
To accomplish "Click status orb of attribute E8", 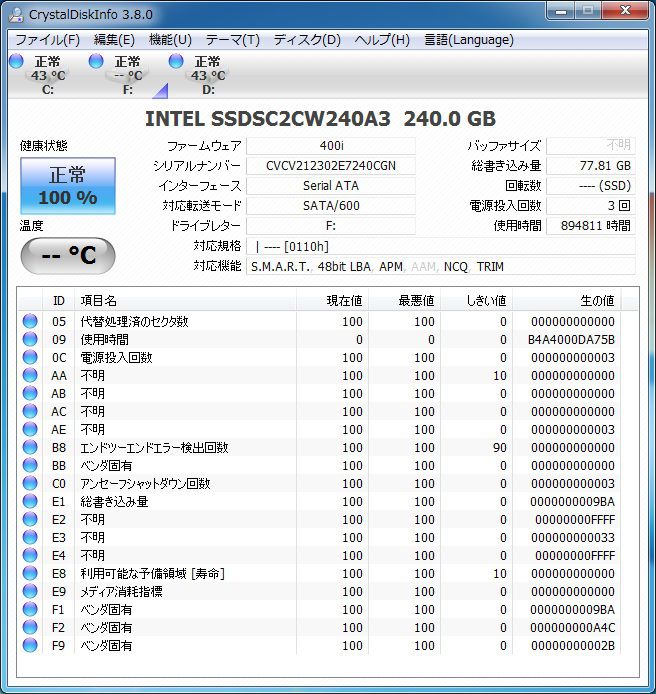I will click(30, 573).
